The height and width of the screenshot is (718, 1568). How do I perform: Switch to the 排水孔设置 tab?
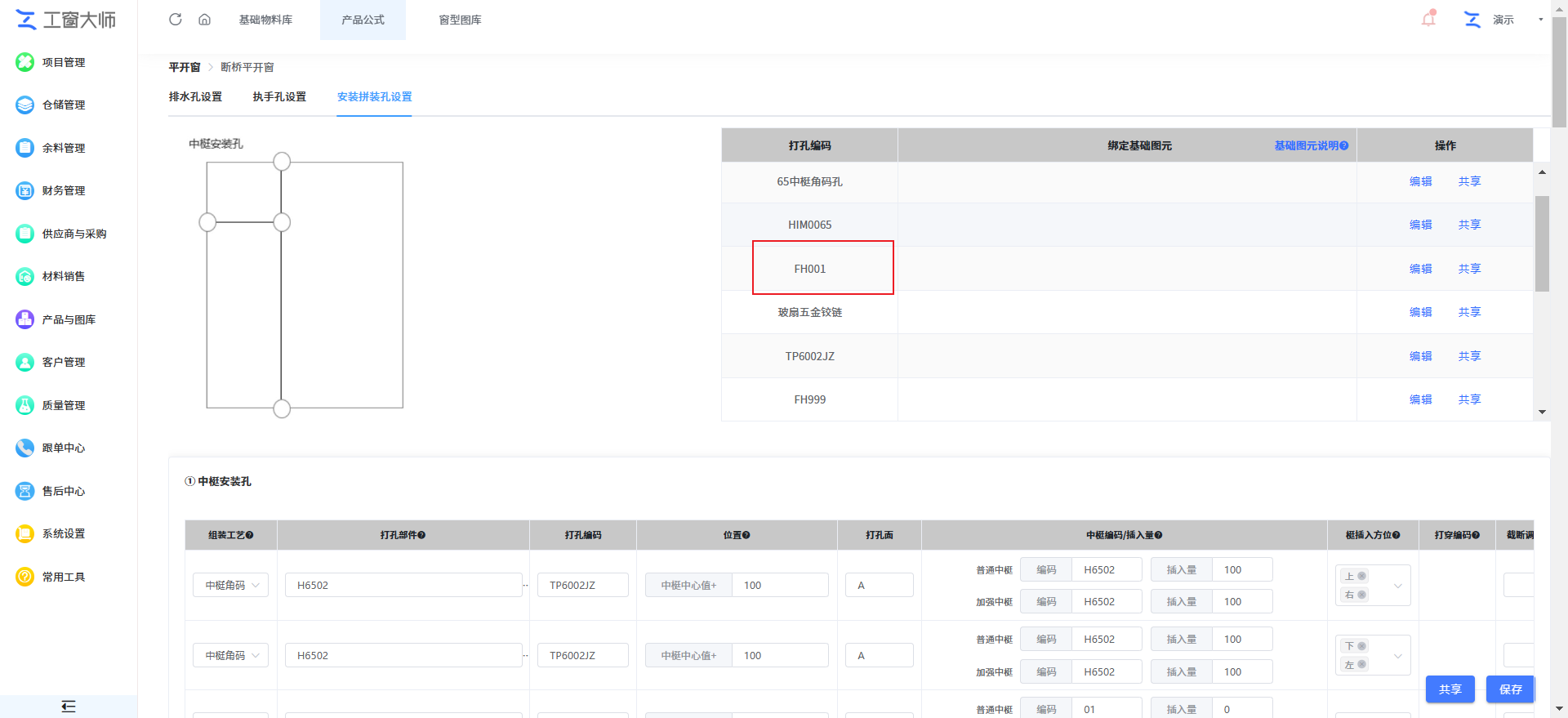pos(195,96)
